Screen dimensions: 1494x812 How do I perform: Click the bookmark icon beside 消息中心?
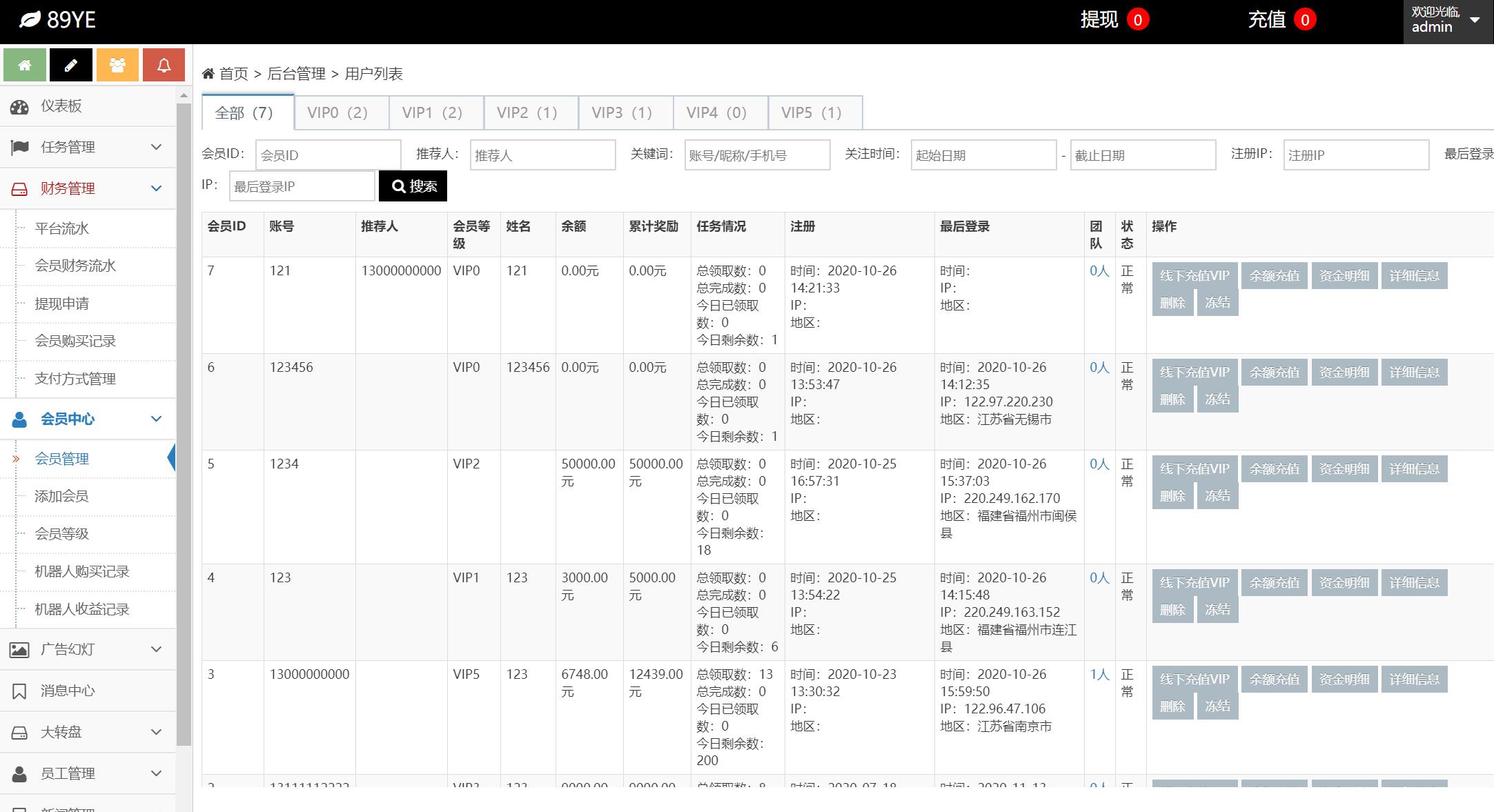tap(19, 691)
